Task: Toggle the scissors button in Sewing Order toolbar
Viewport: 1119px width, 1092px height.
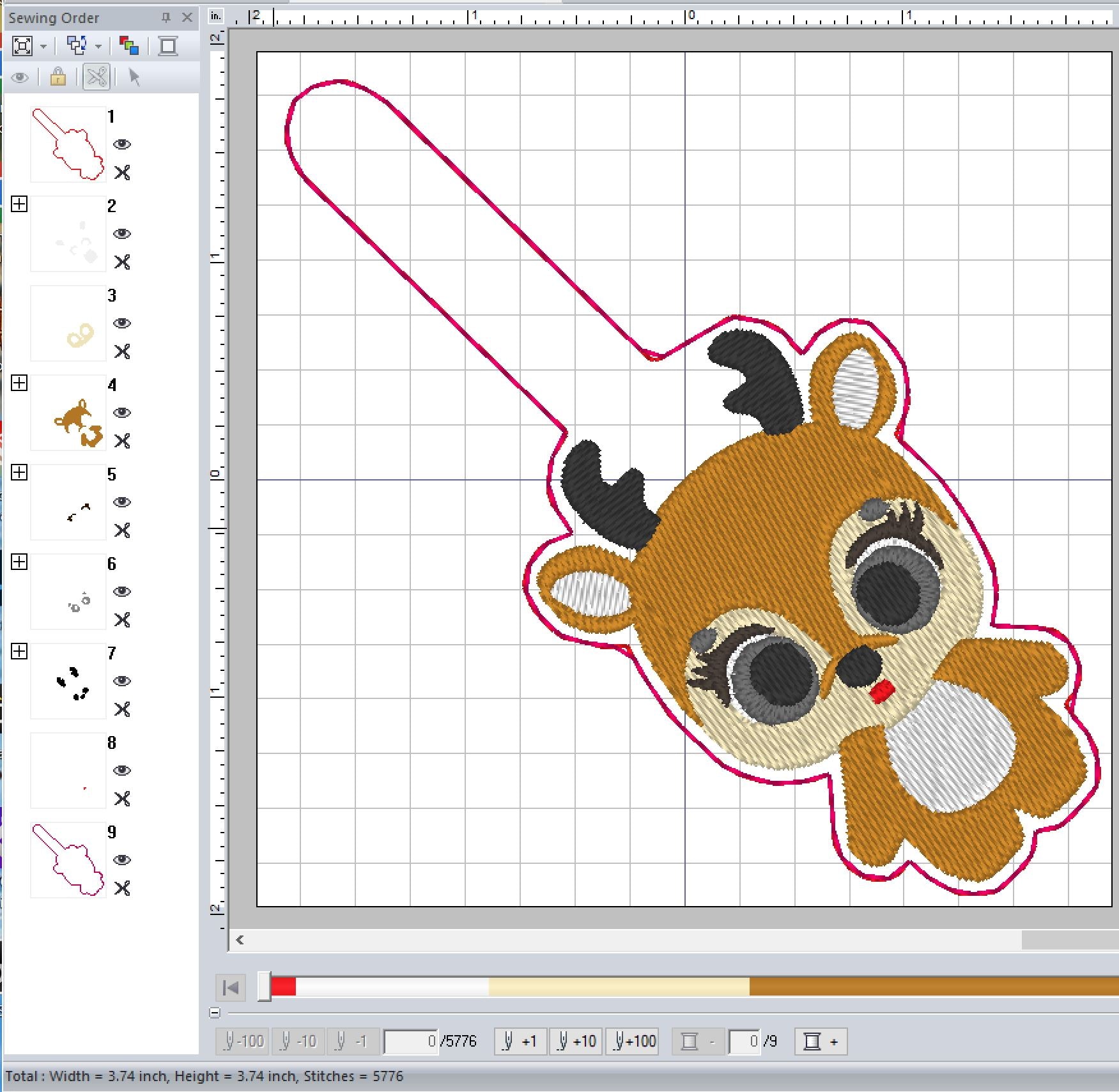Action: point(96,77)
